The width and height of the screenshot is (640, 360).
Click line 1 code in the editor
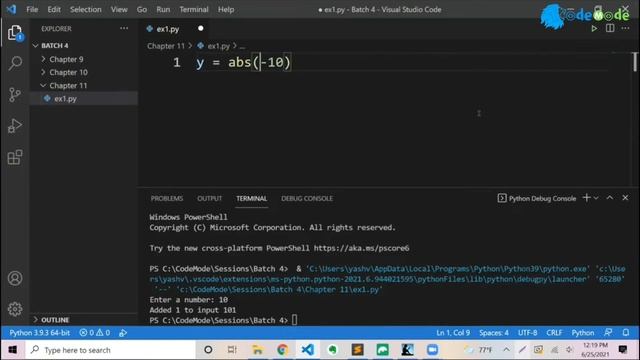point(243,62)
